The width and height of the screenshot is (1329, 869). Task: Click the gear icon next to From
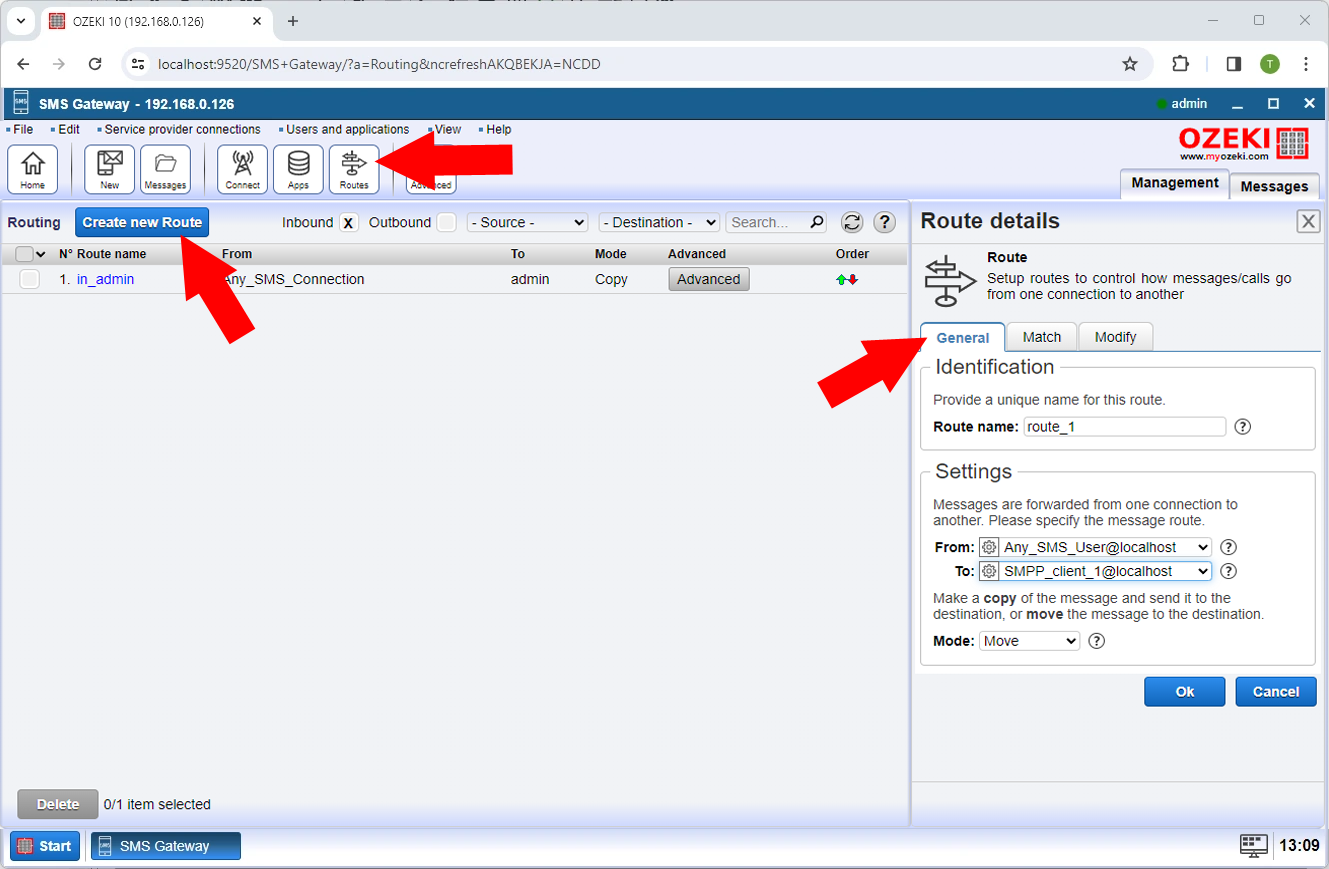click(x=989, y=547)
